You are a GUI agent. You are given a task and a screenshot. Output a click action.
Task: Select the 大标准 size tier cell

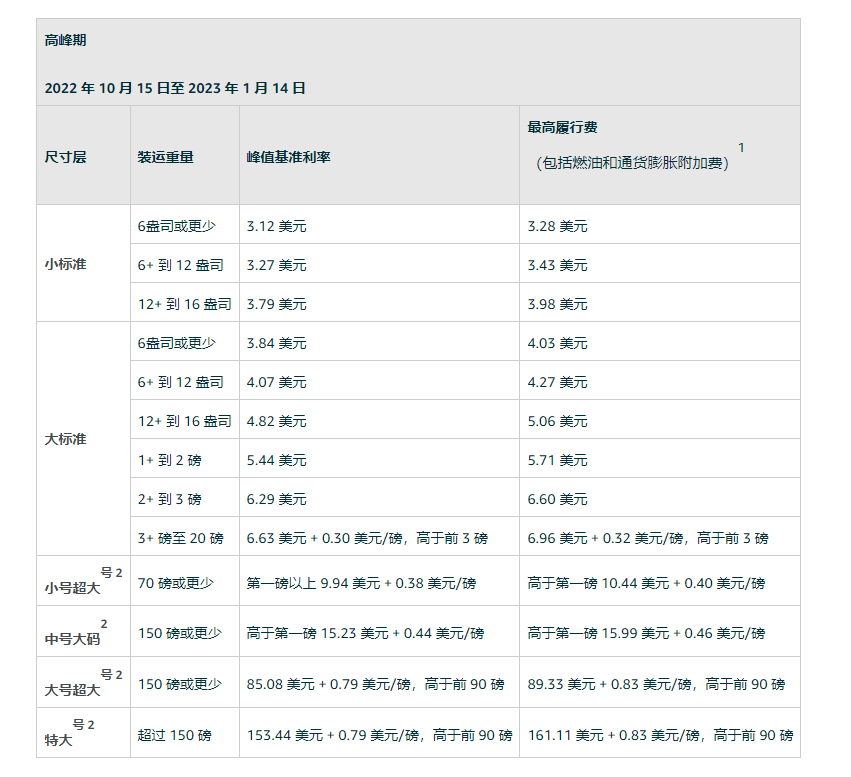66,439
